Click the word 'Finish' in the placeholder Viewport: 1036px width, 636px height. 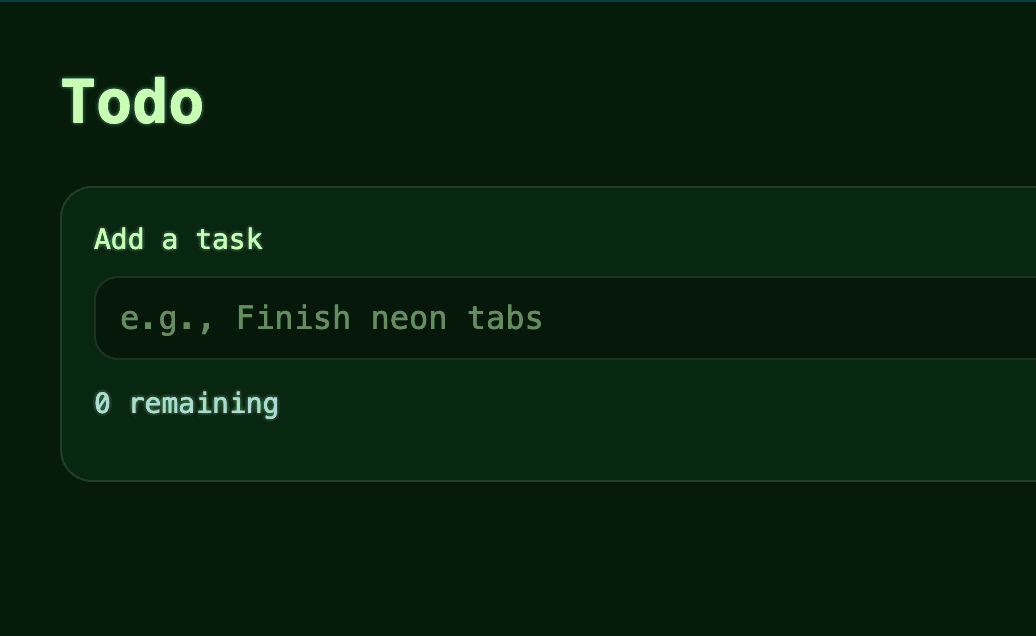point(293,318)
